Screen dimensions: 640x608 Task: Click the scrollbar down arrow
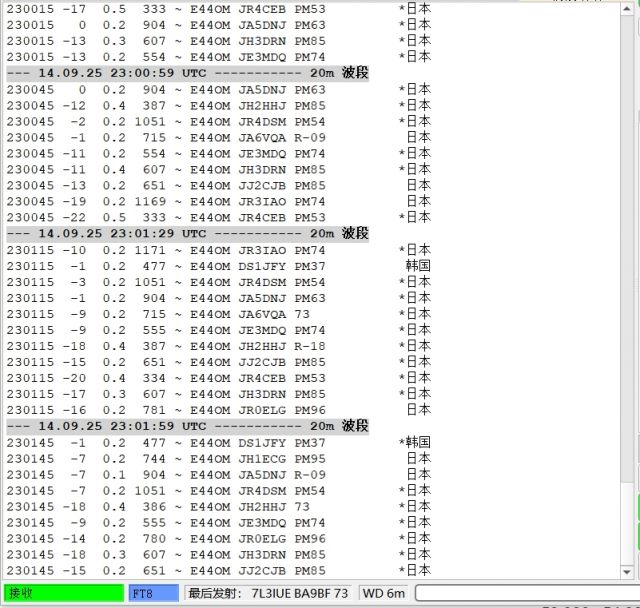(x=627, y=572)
